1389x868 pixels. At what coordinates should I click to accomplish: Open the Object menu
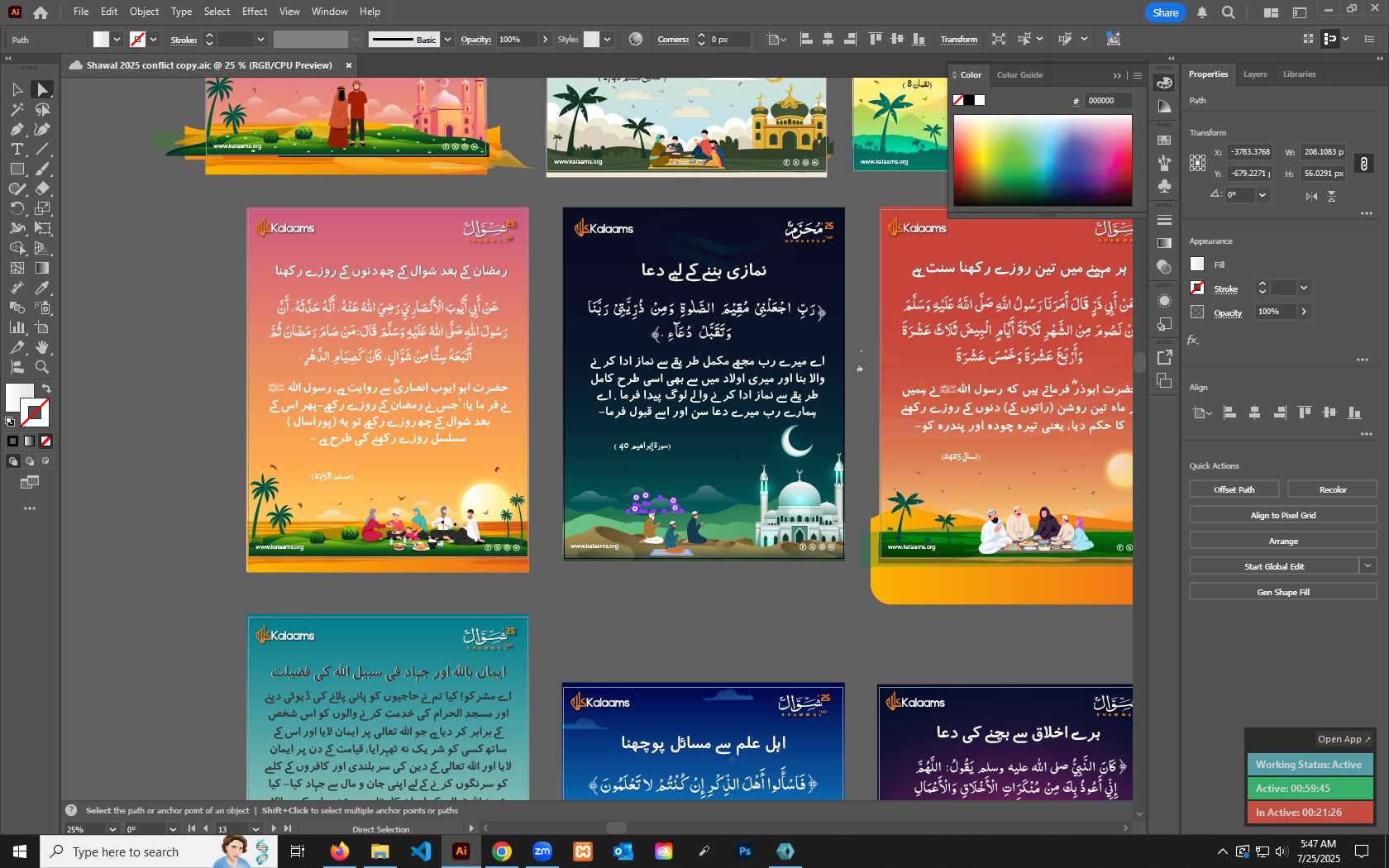(144, 12)
